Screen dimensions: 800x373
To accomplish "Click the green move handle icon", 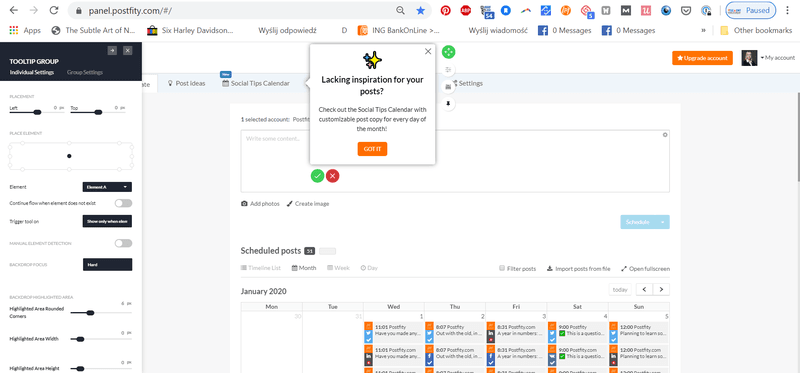I will 448,52.
